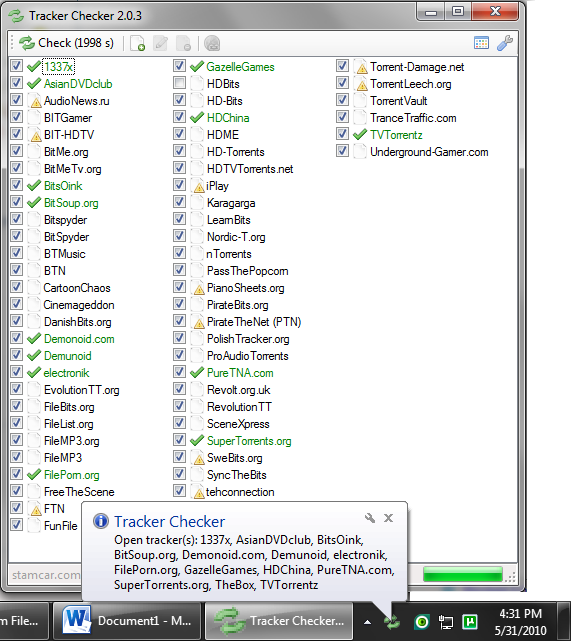Show hidden system tray icons arrow

(367, 622)
